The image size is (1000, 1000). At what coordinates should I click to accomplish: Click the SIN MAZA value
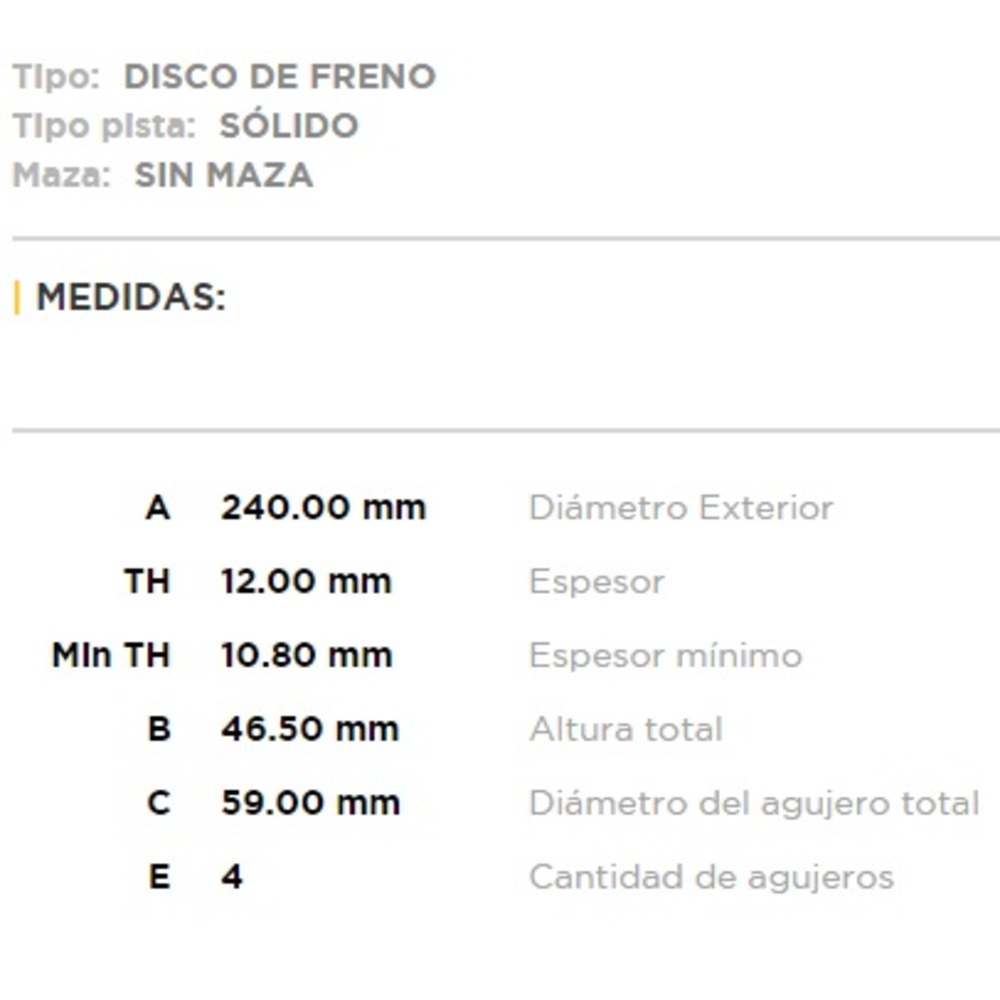(x=223, y=175)
